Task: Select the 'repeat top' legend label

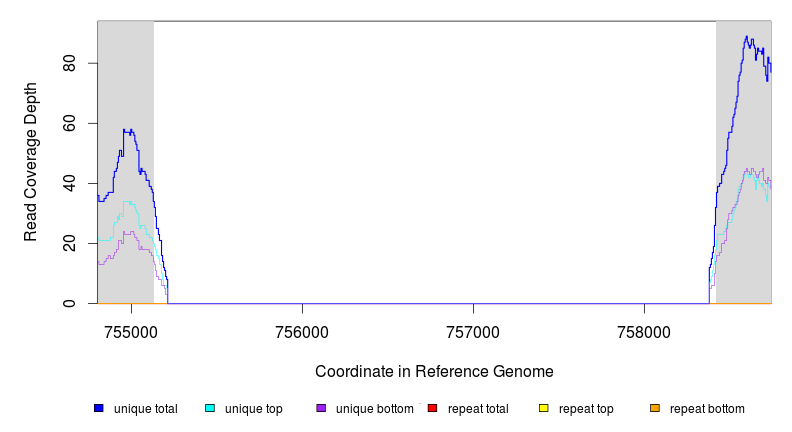Action: [586, 409]
